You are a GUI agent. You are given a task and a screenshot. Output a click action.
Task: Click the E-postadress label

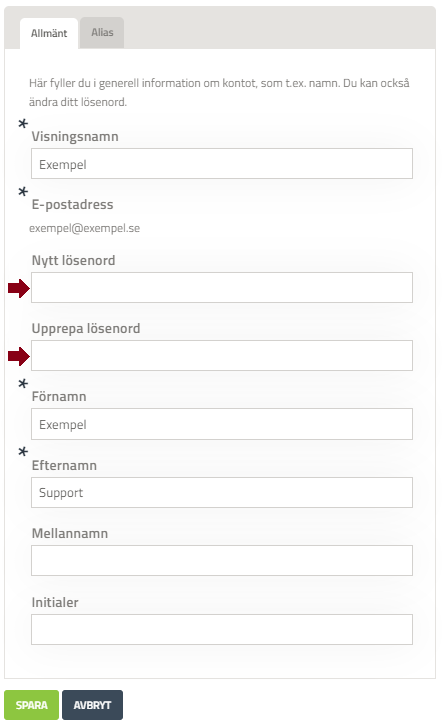(x=72, y=205)
